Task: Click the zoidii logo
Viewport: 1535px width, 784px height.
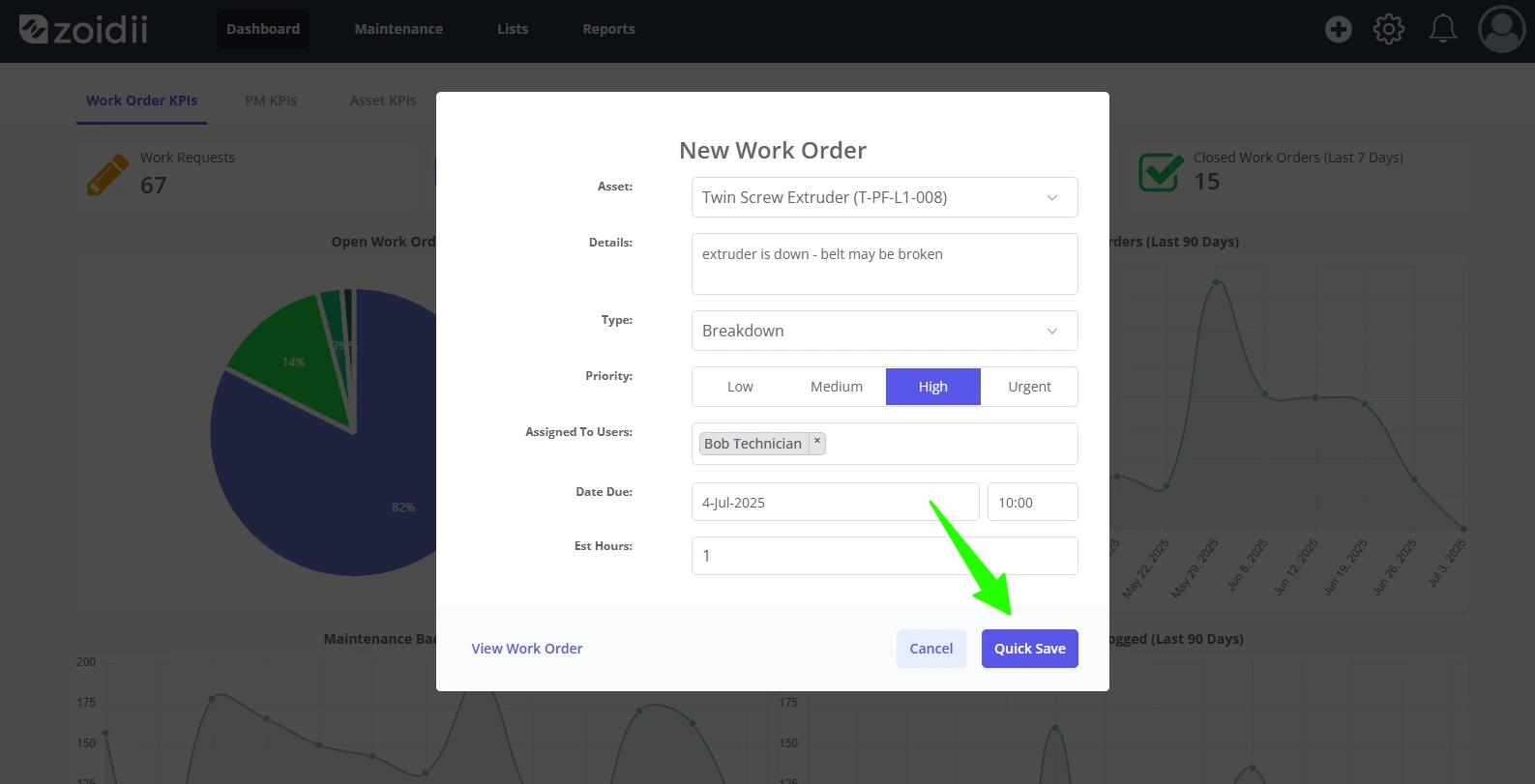Action: [83, 30]
